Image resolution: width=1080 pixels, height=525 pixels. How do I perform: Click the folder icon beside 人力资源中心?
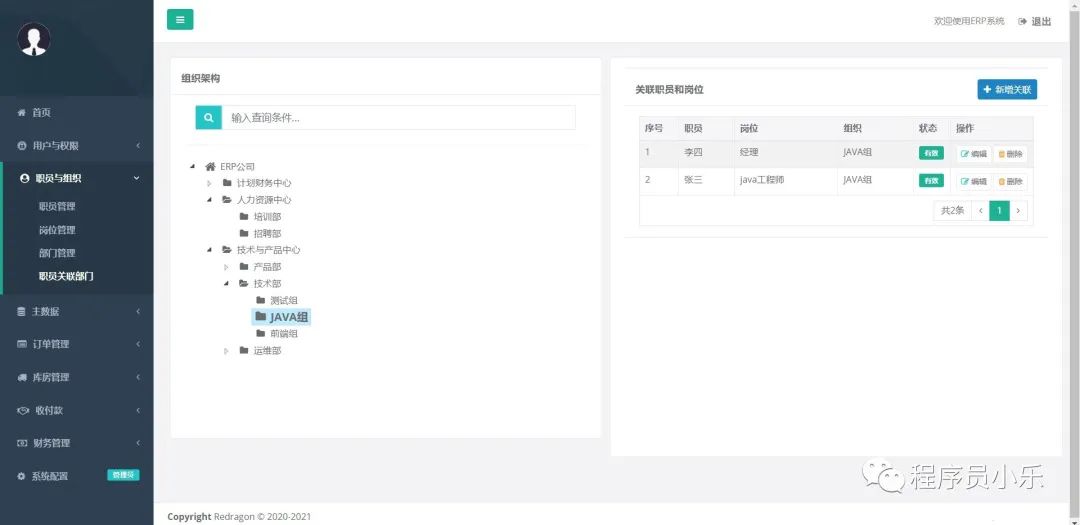pos(227,200)
